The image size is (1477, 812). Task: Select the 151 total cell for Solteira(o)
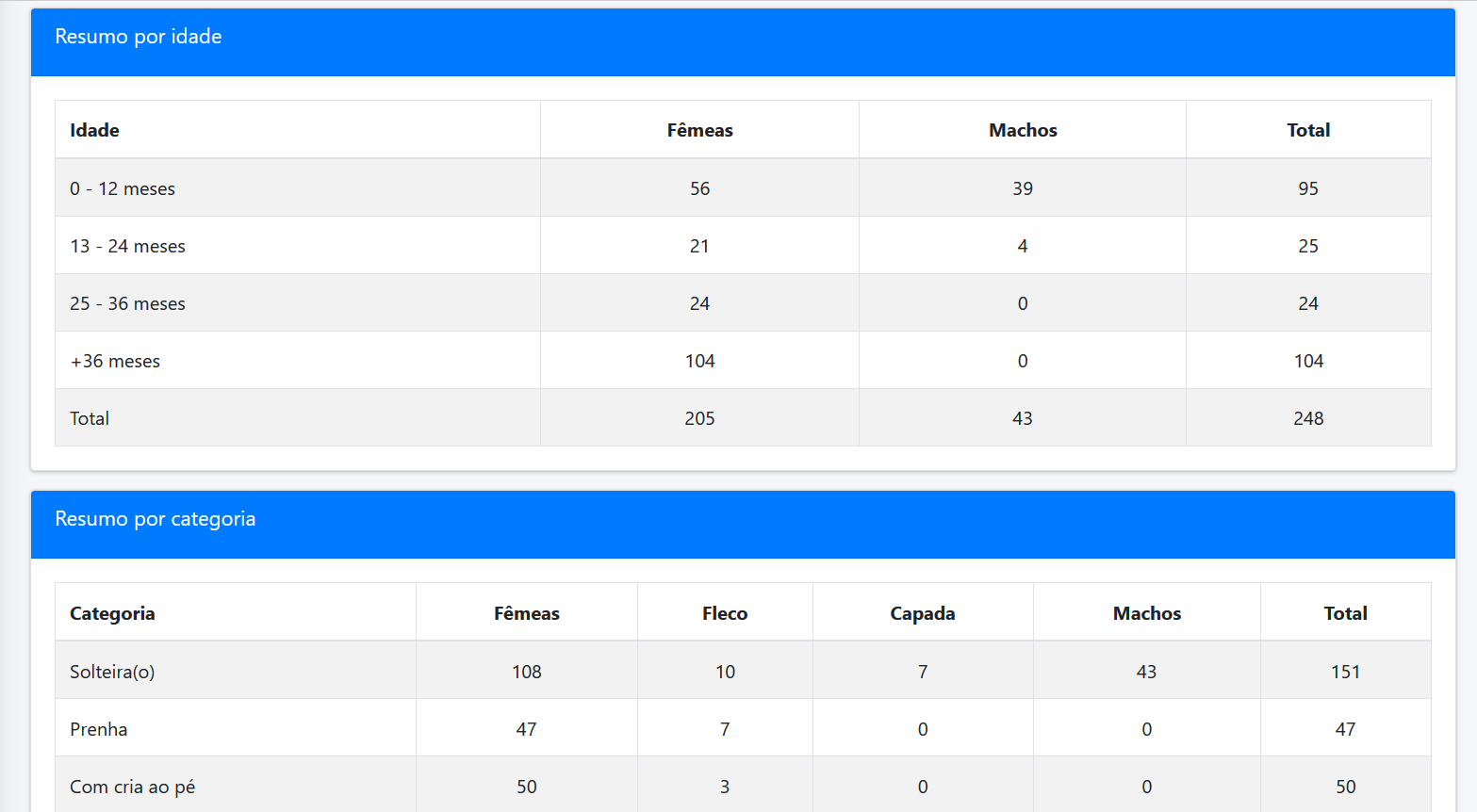[x=1345, y=672]
